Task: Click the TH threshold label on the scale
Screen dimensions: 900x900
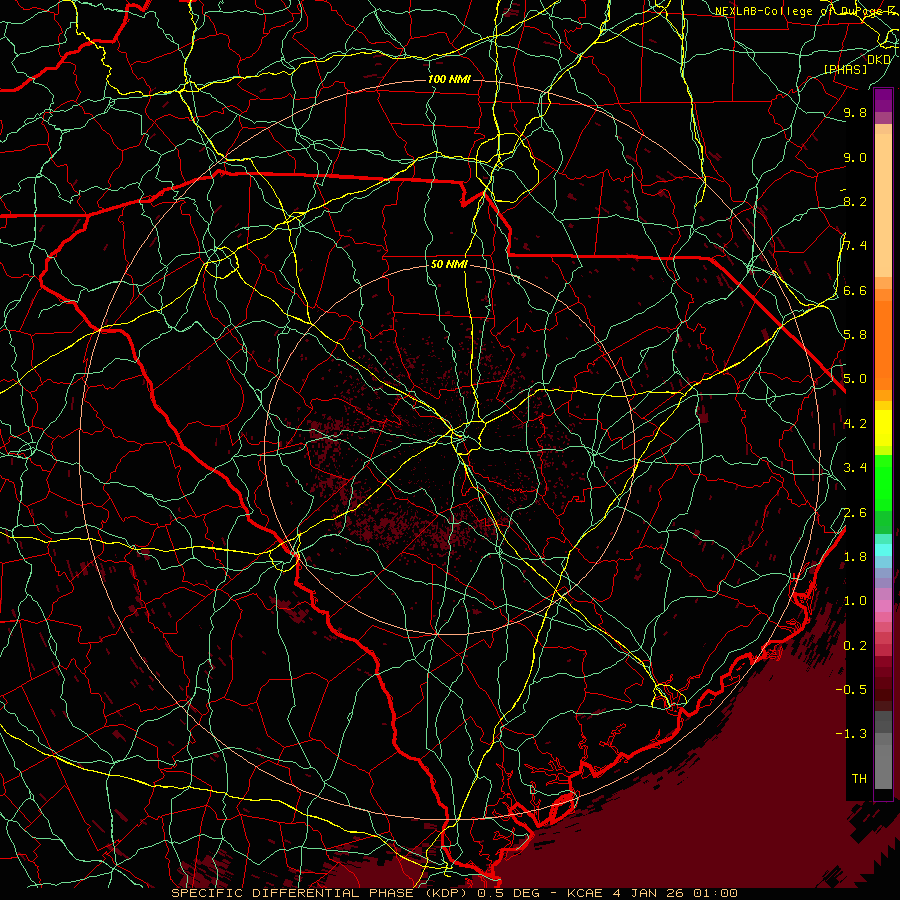Action: tap(859, 779)
